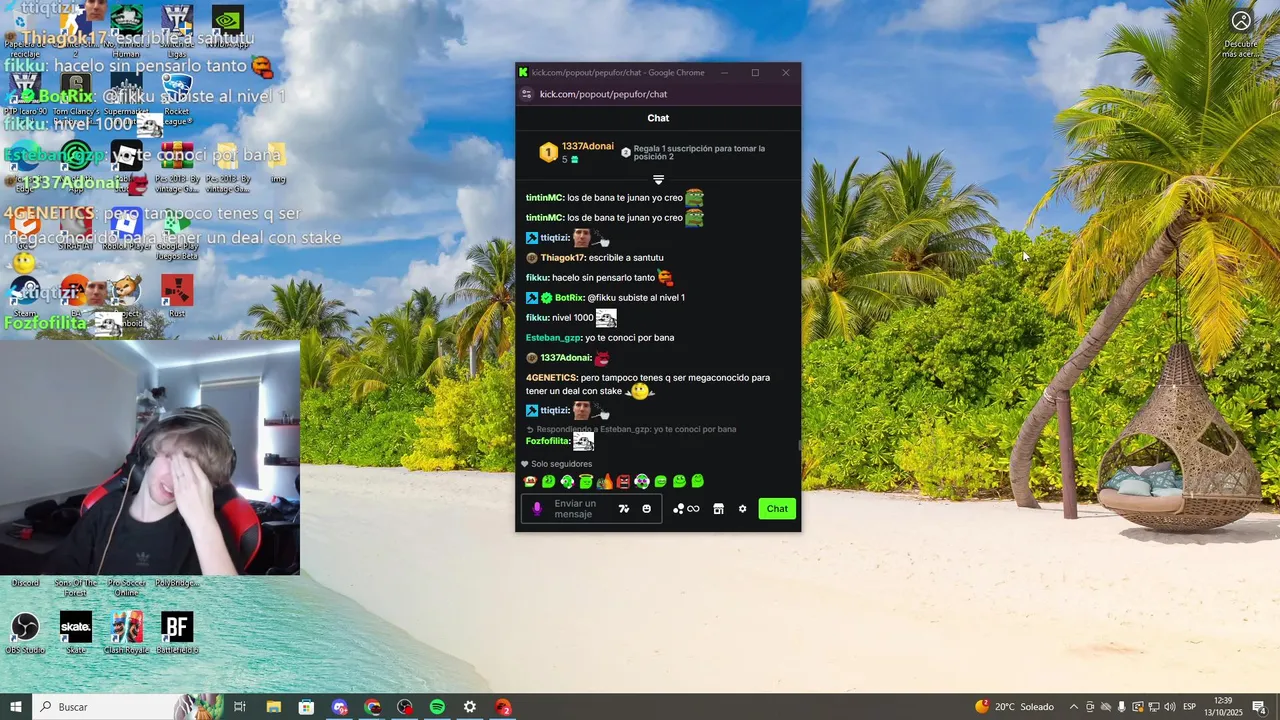
Task: Open chat settings gear in Kick chat
Action: tap(742, 509)
